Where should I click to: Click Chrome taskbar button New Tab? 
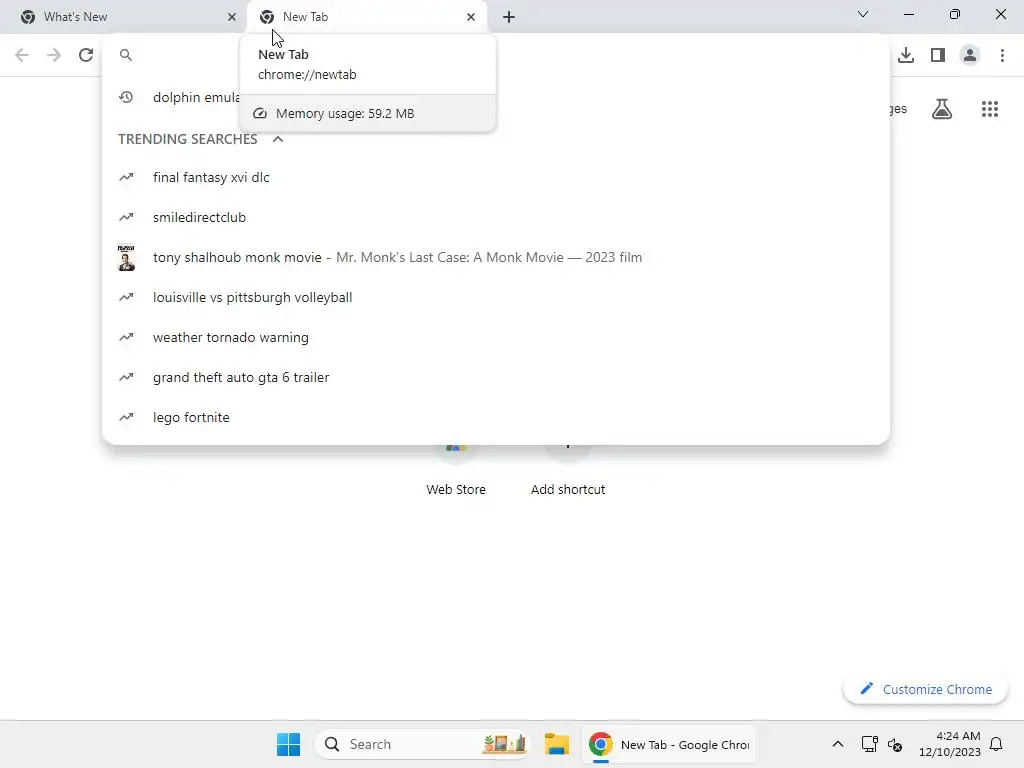click(669, 744)
